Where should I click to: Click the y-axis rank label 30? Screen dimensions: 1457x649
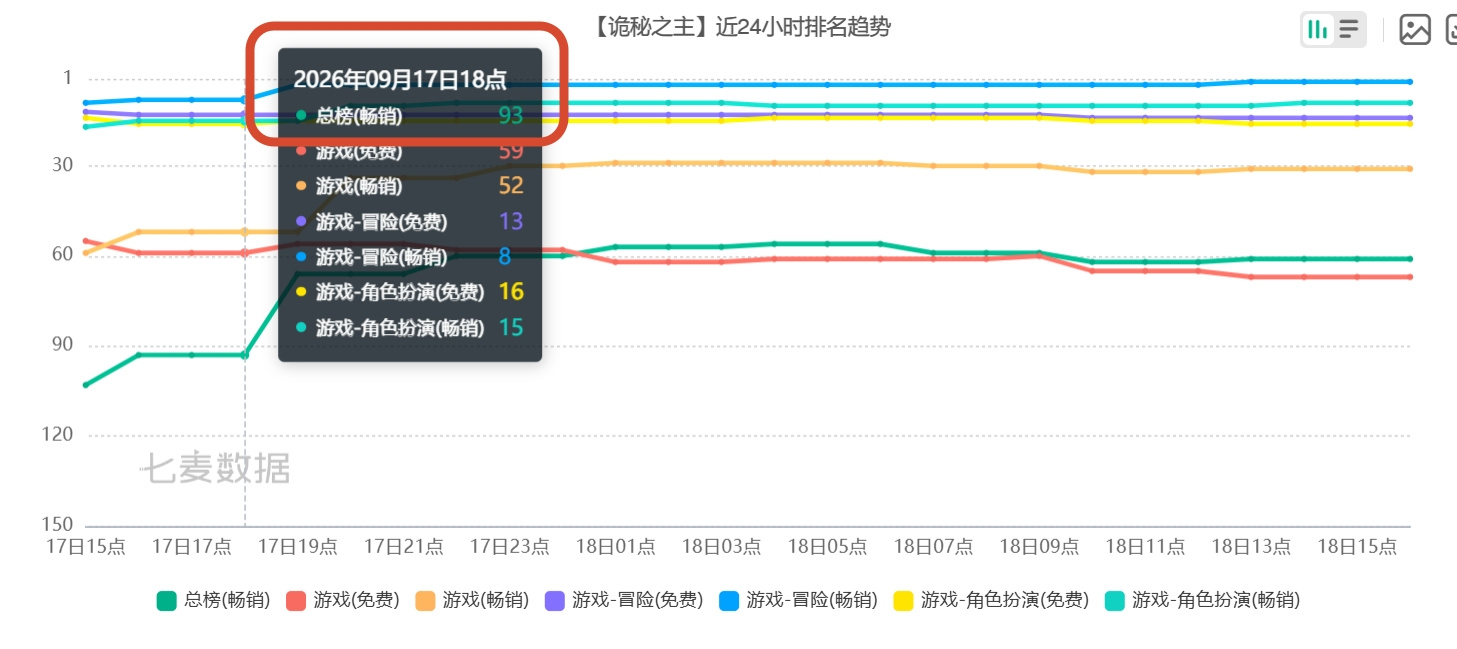pyautogui.click(x=62, y=165)
